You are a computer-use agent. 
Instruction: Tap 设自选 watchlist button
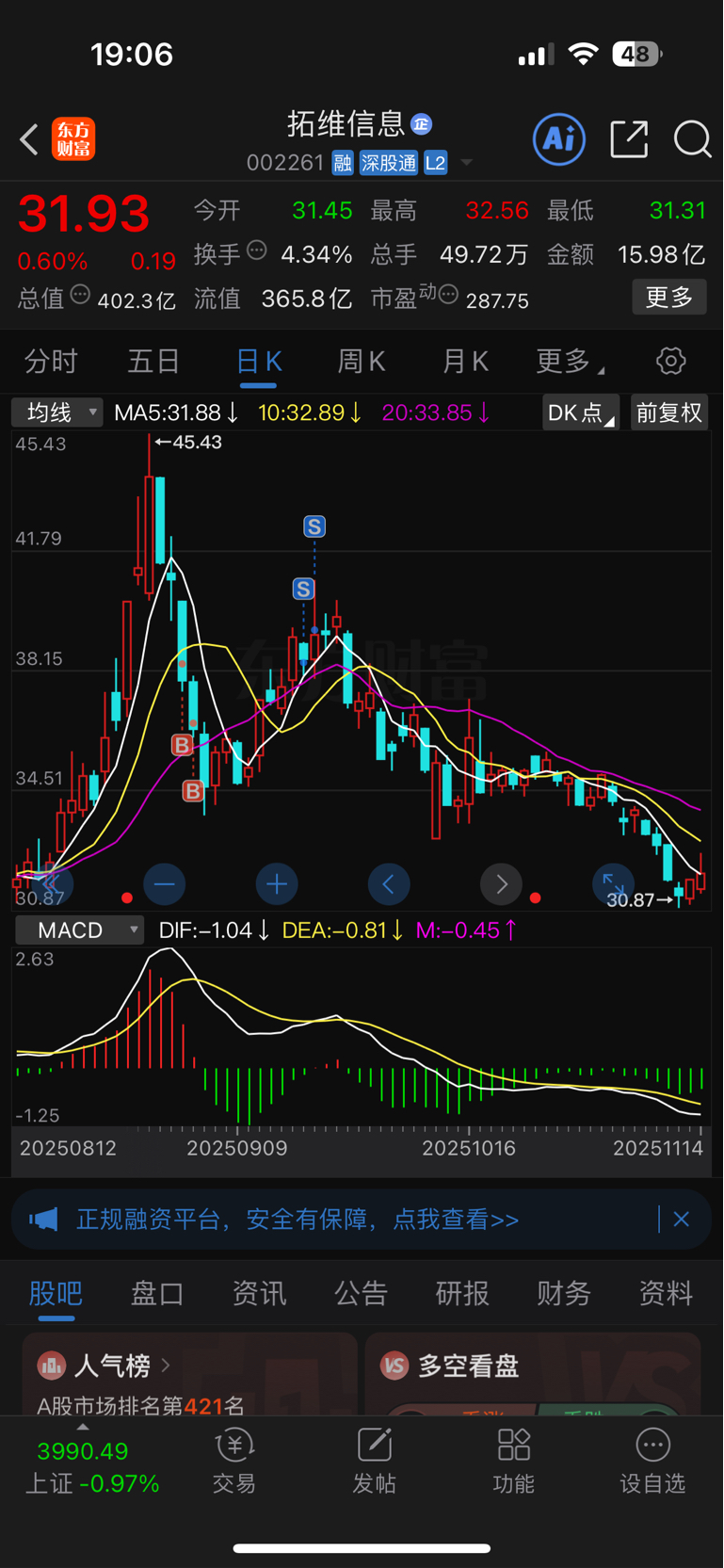pyautogui.click(x=652, y=1463)
